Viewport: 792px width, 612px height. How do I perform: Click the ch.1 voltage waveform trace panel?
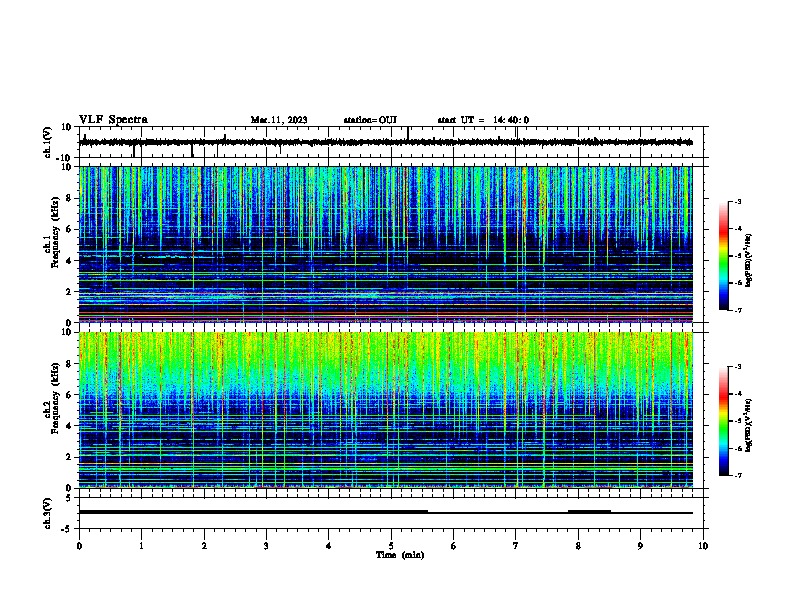[393, 142]
